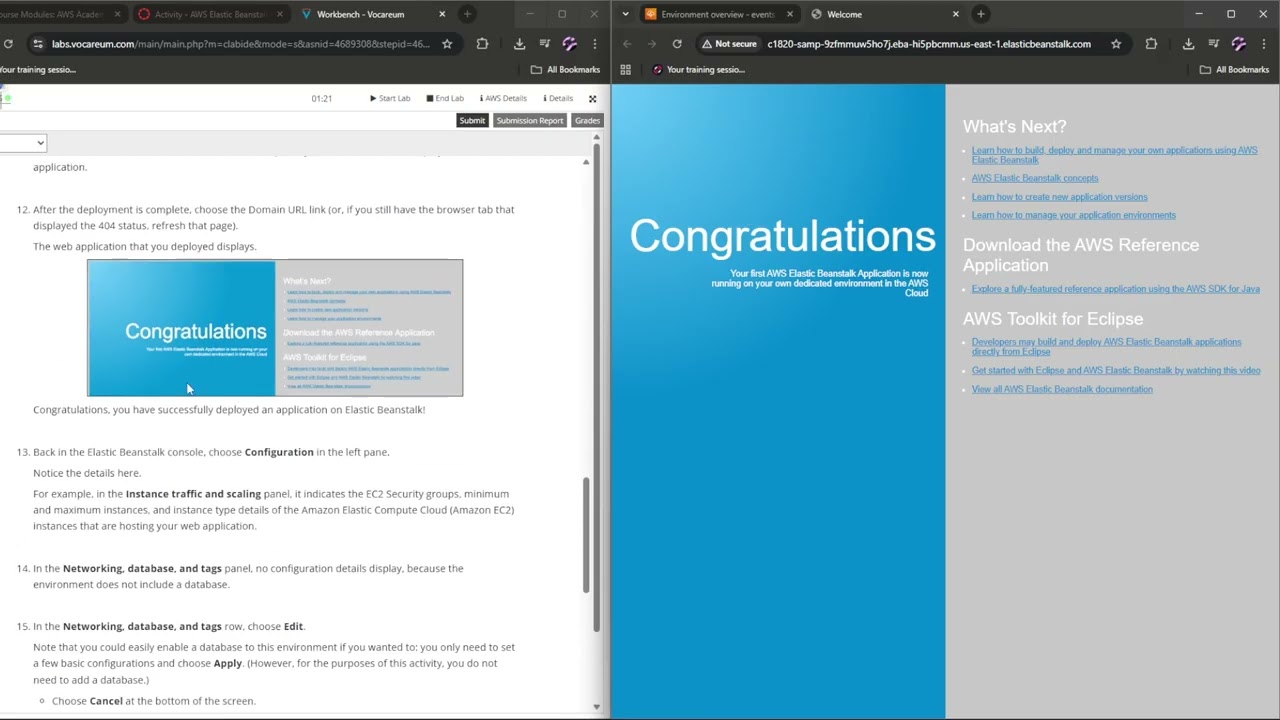Open extensions in the left browser window
Image resolution: width=1280 pixels, height=720 pixels.
(x=482, y=44)
